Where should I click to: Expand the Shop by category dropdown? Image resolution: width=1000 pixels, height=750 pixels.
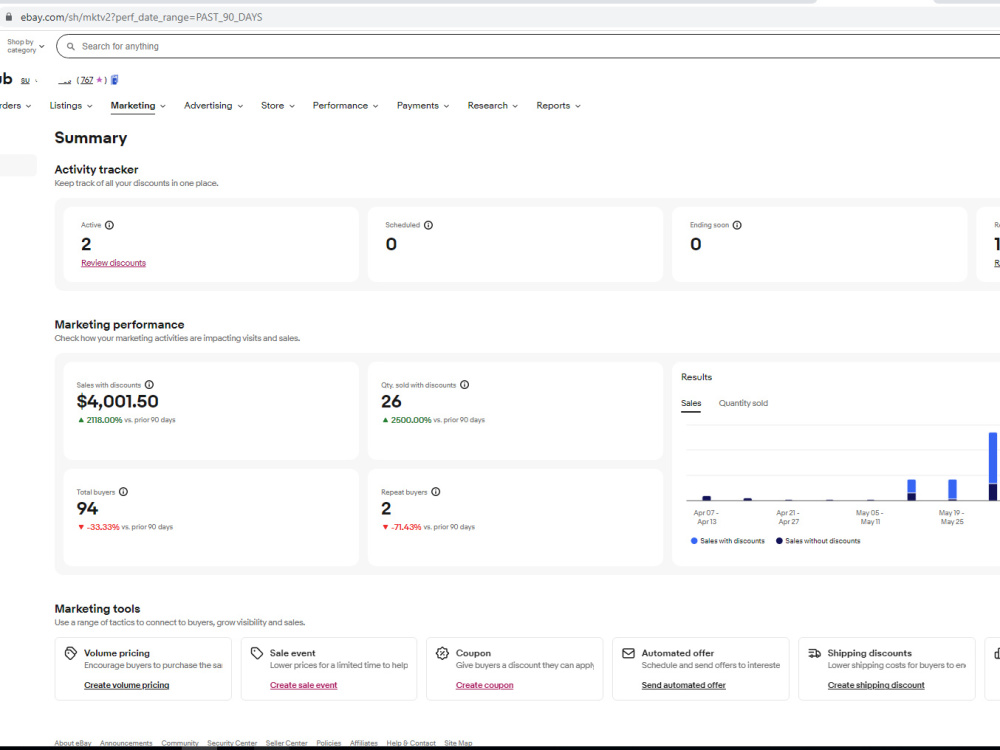26,46
